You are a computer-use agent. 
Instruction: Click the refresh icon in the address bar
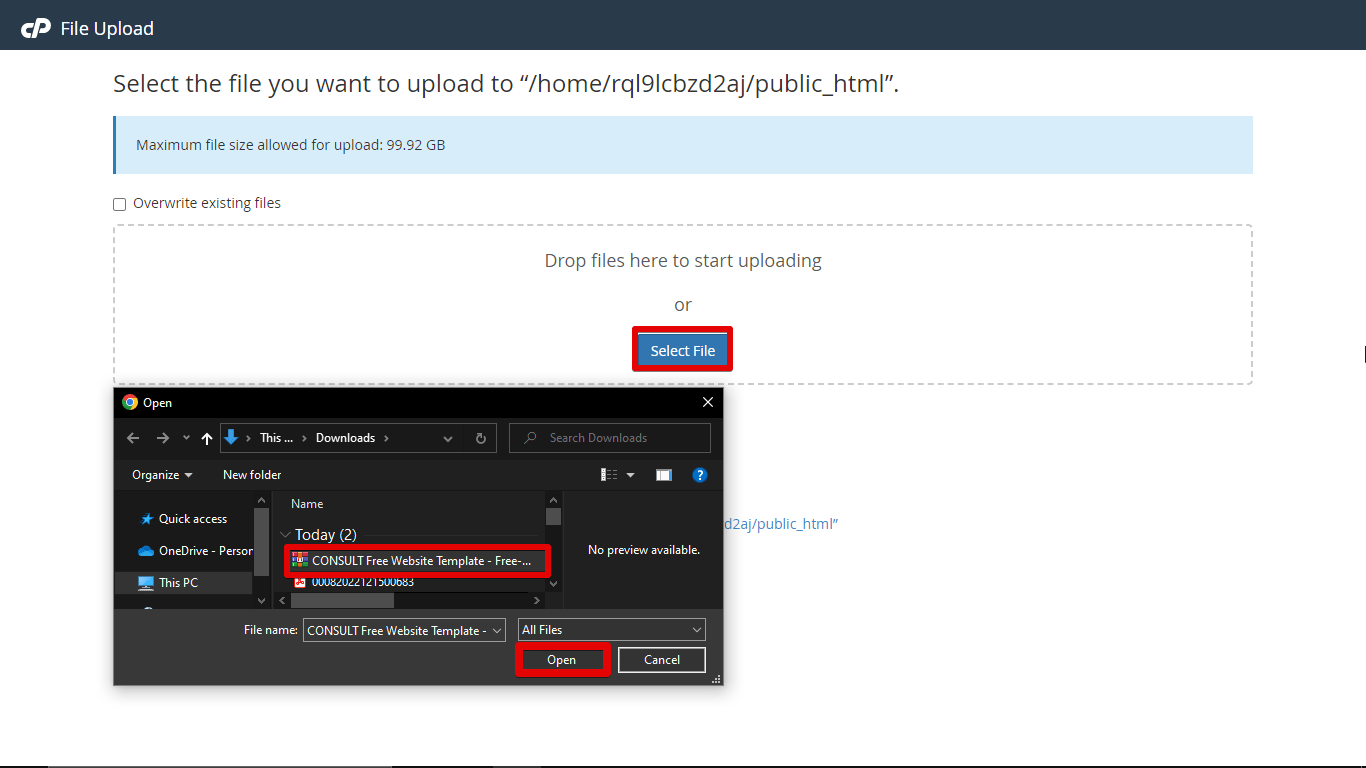click(x=480, y=438)
